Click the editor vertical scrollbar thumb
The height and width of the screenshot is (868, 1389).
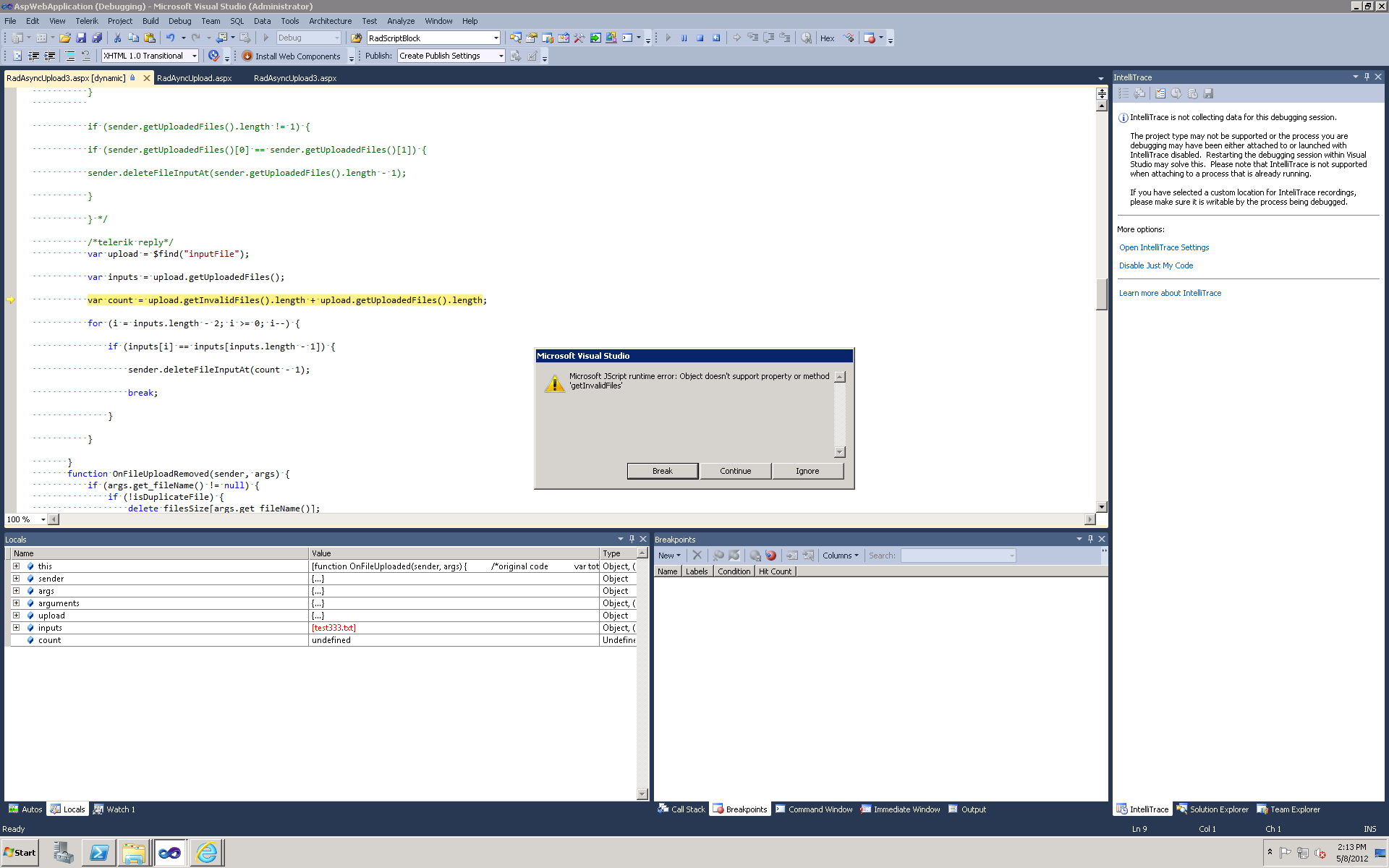coord(1101,293)
